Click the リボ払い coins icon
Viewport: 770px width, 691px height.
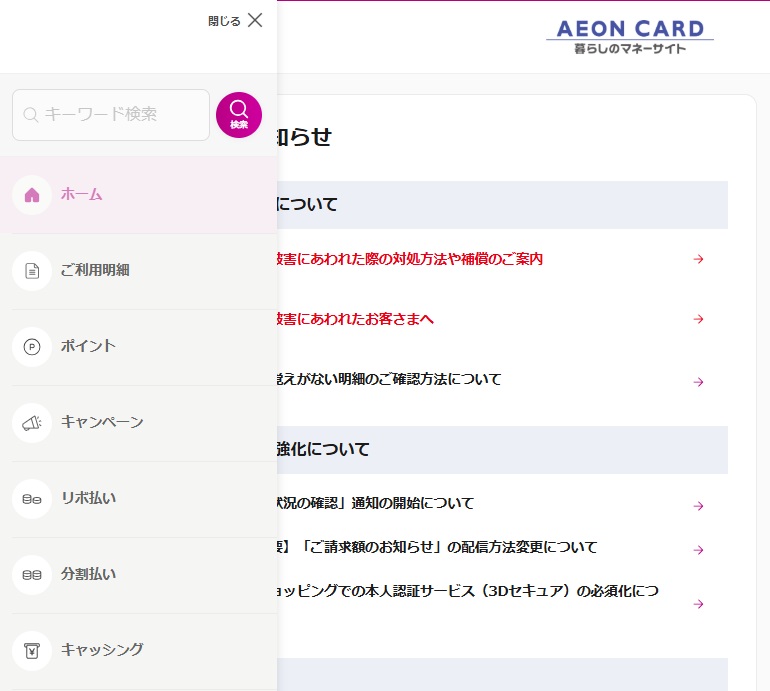pyautogui.click(x=32, y=499)
